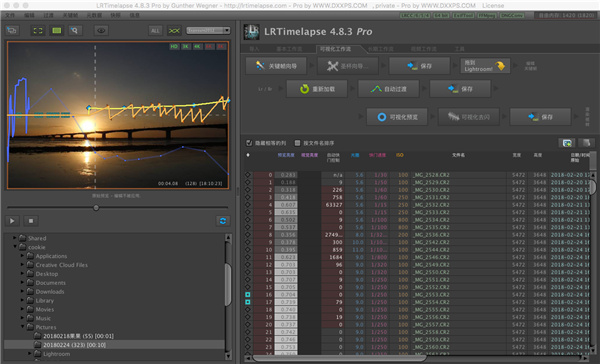This screenshot has height=364, width=600.
Task: Toggle the fullscreen preview icon
Action: point(38,31)
